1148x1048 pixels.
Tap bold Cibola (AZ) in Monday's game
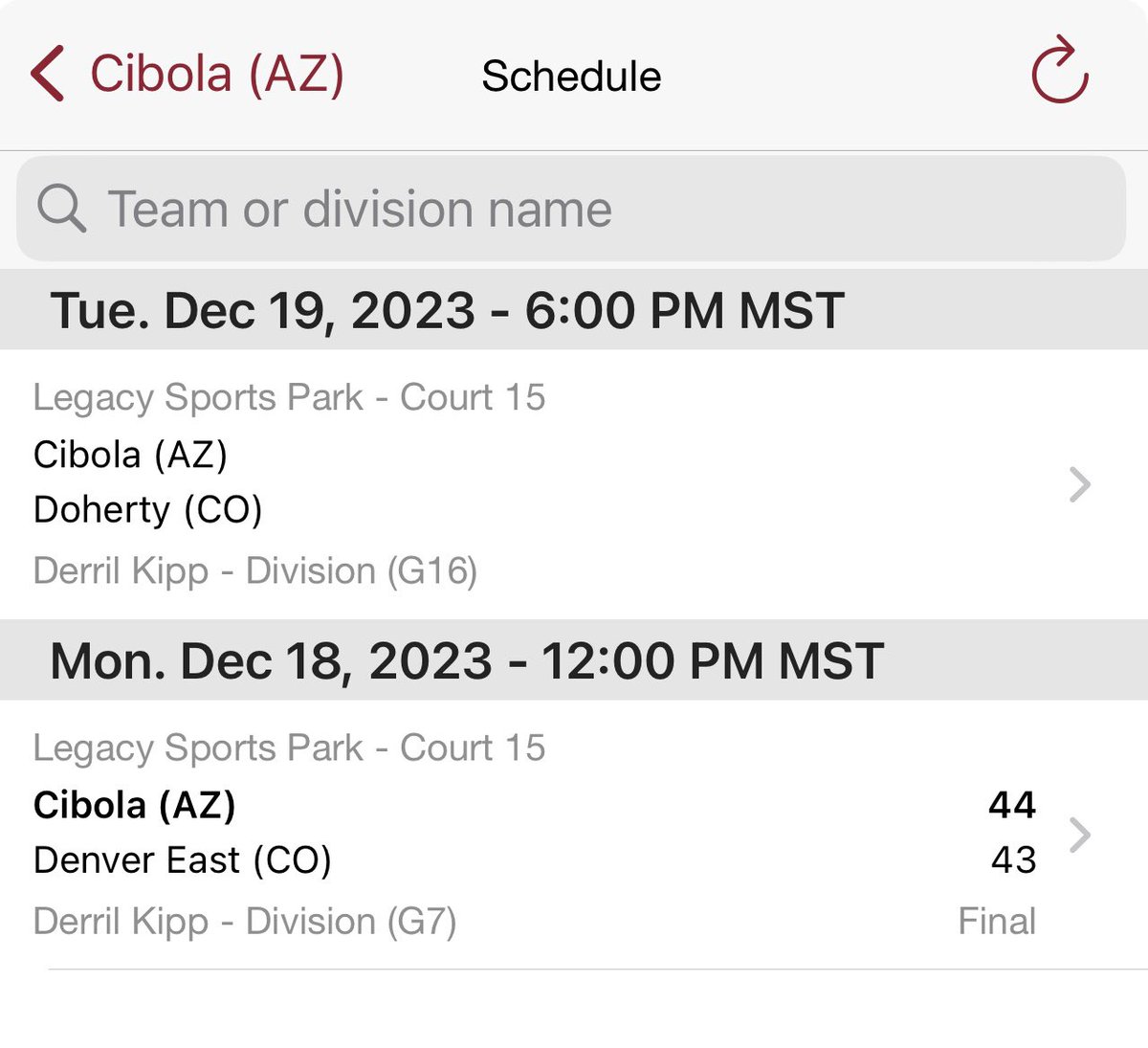[135, 805]
